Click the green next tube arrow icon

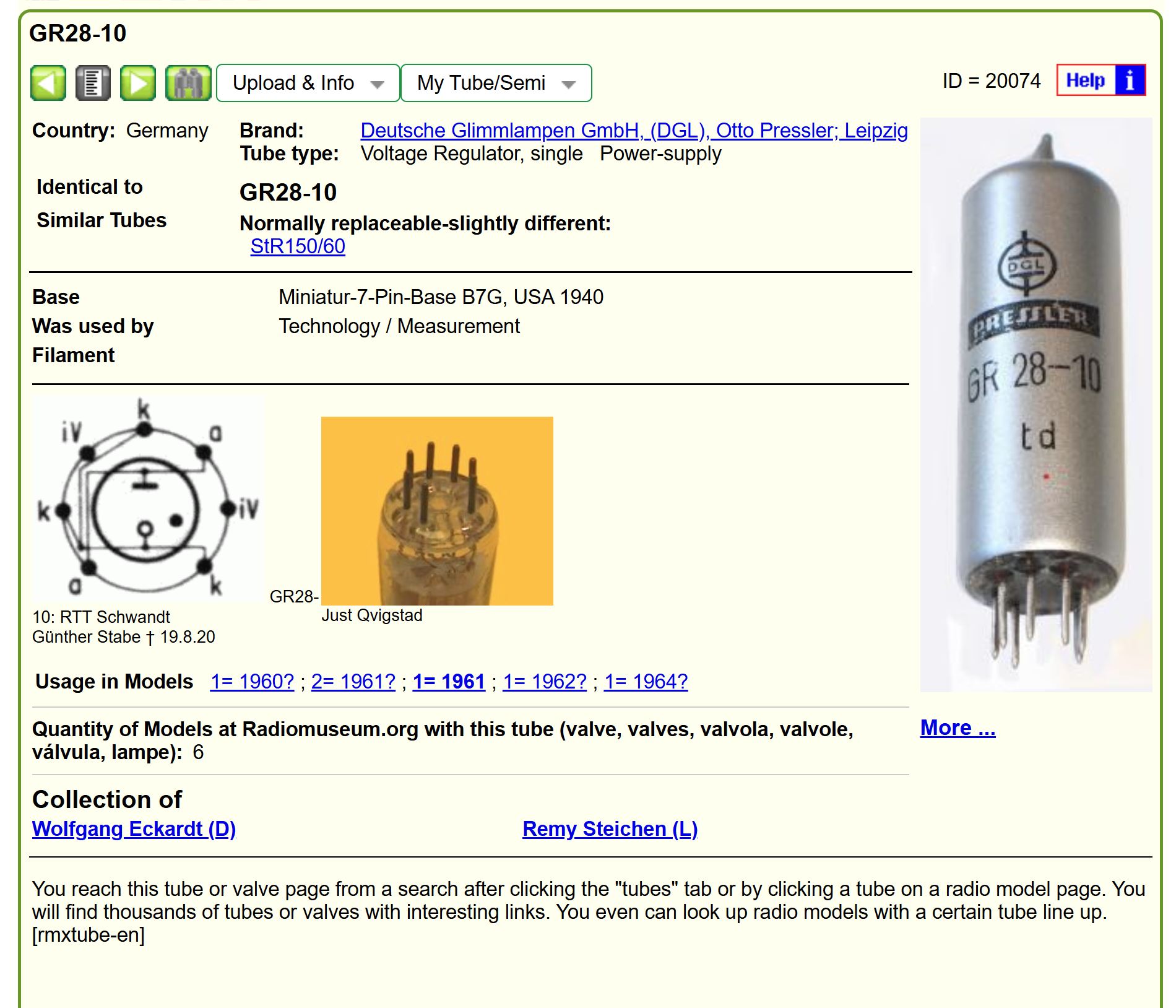(x=138, y=83)
